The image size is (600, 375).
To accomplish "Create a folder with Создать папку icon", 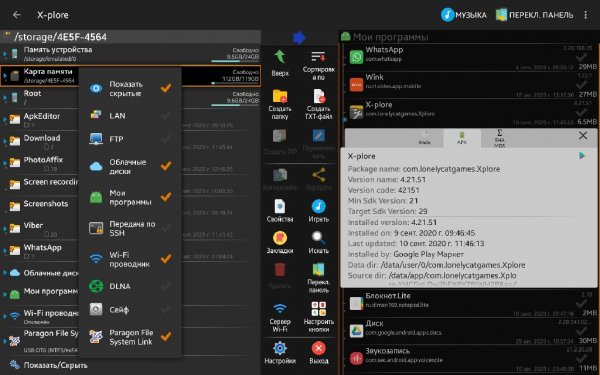I will click(x=280, y=96).
